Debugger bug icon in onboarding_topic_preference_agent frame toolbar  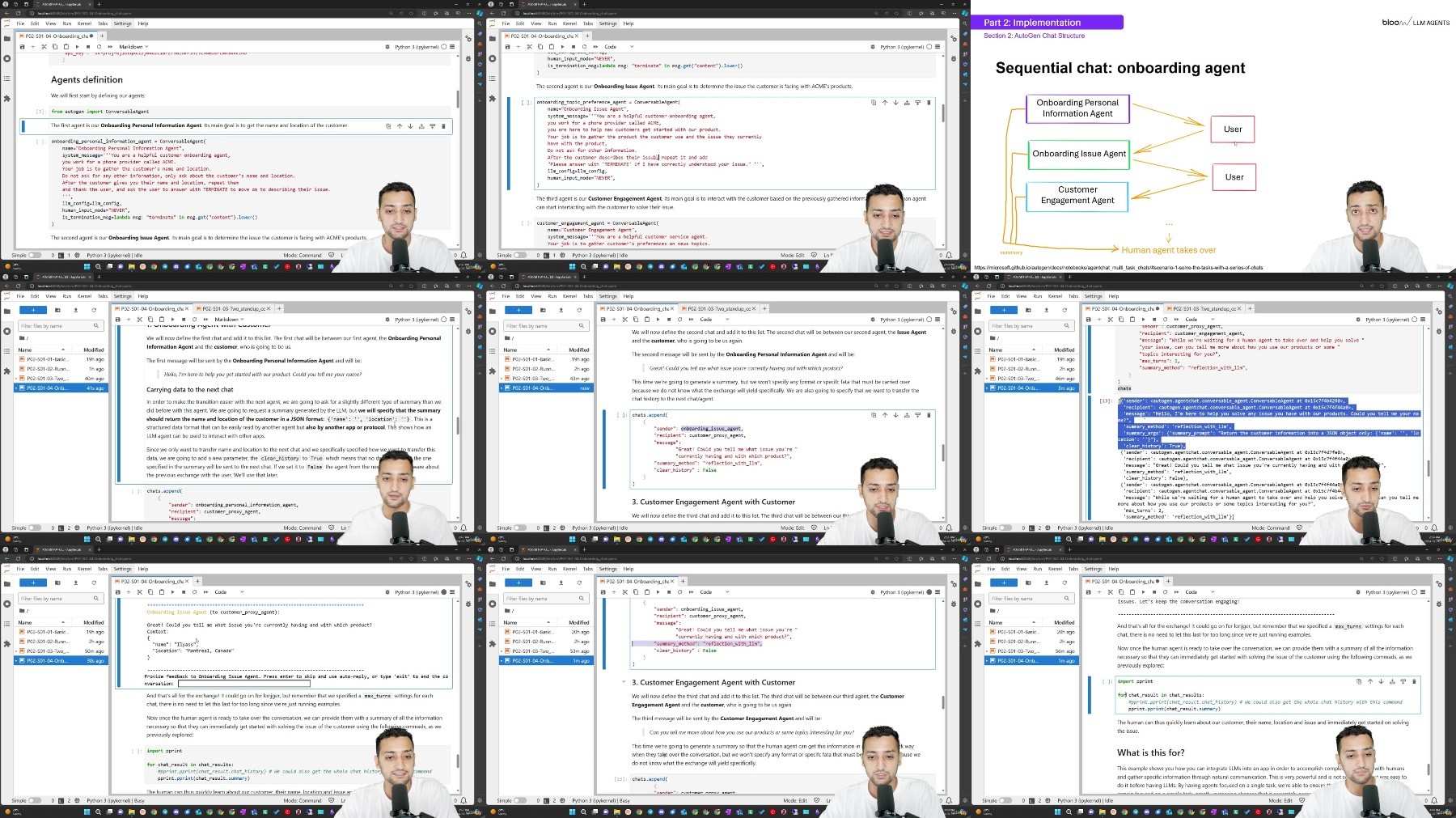[x=873, y=47]
